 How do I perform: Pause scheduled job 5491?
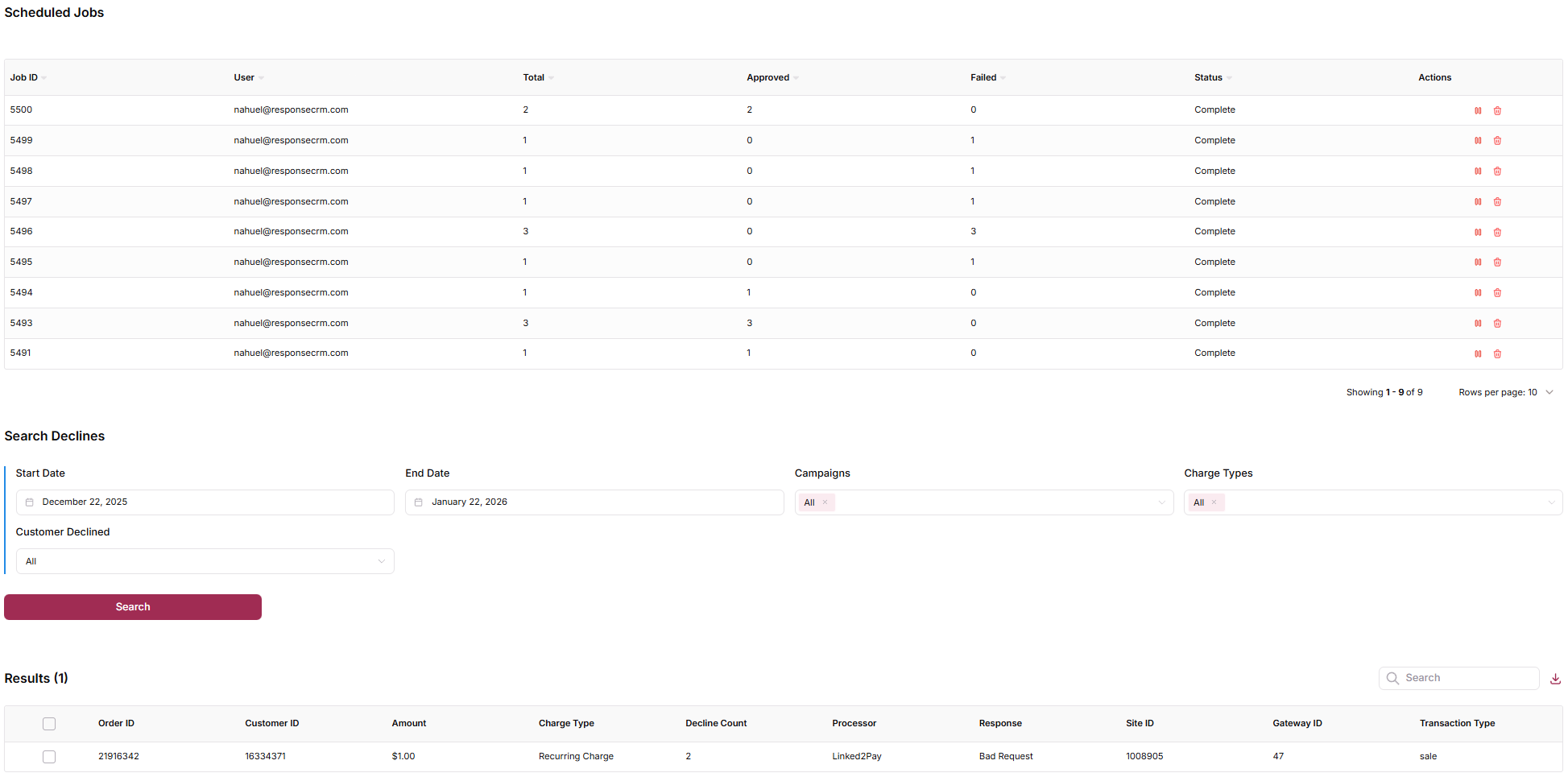pos(1478,354)
